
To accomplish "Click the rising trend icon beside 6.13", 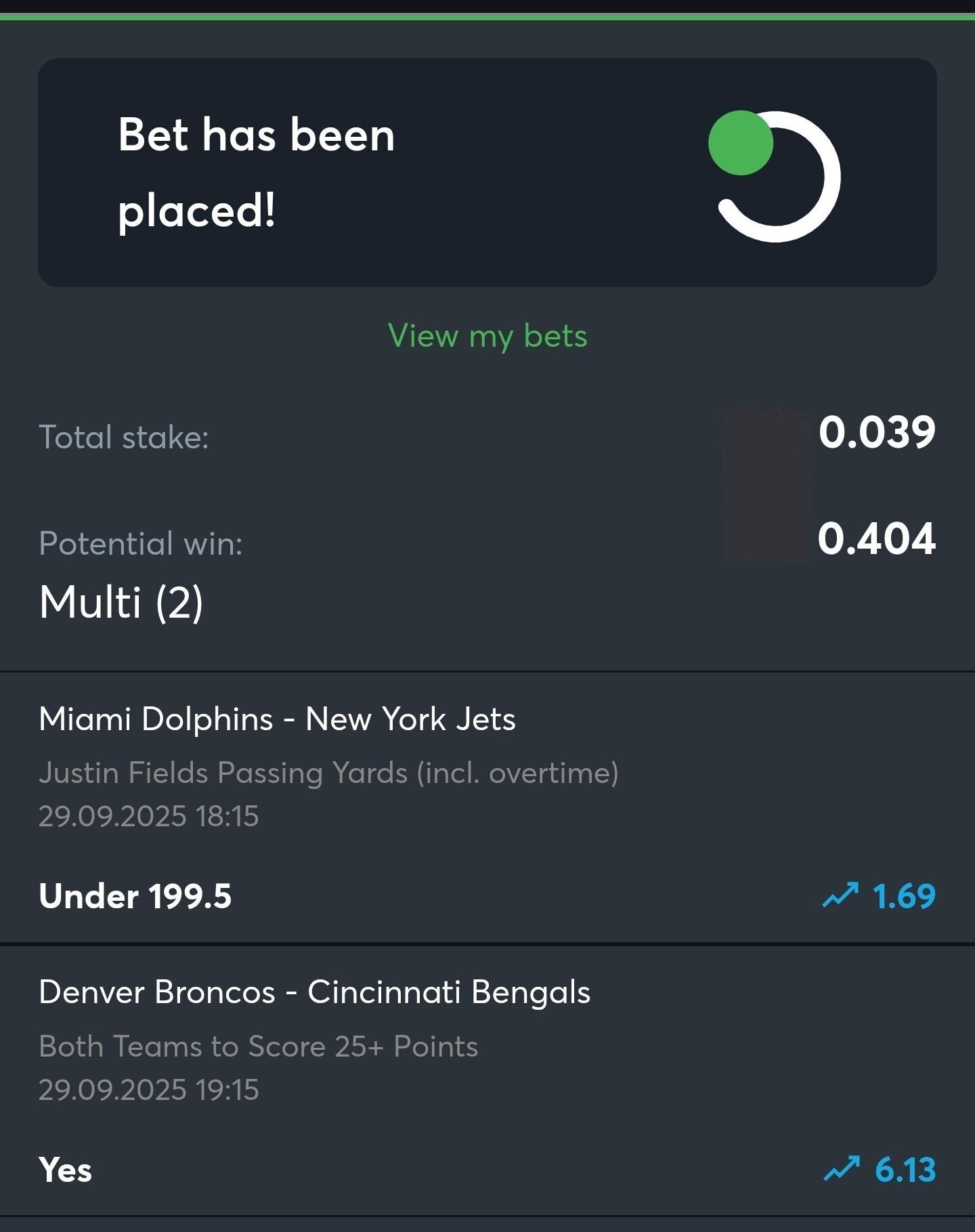I will (x=842, y=1169).
